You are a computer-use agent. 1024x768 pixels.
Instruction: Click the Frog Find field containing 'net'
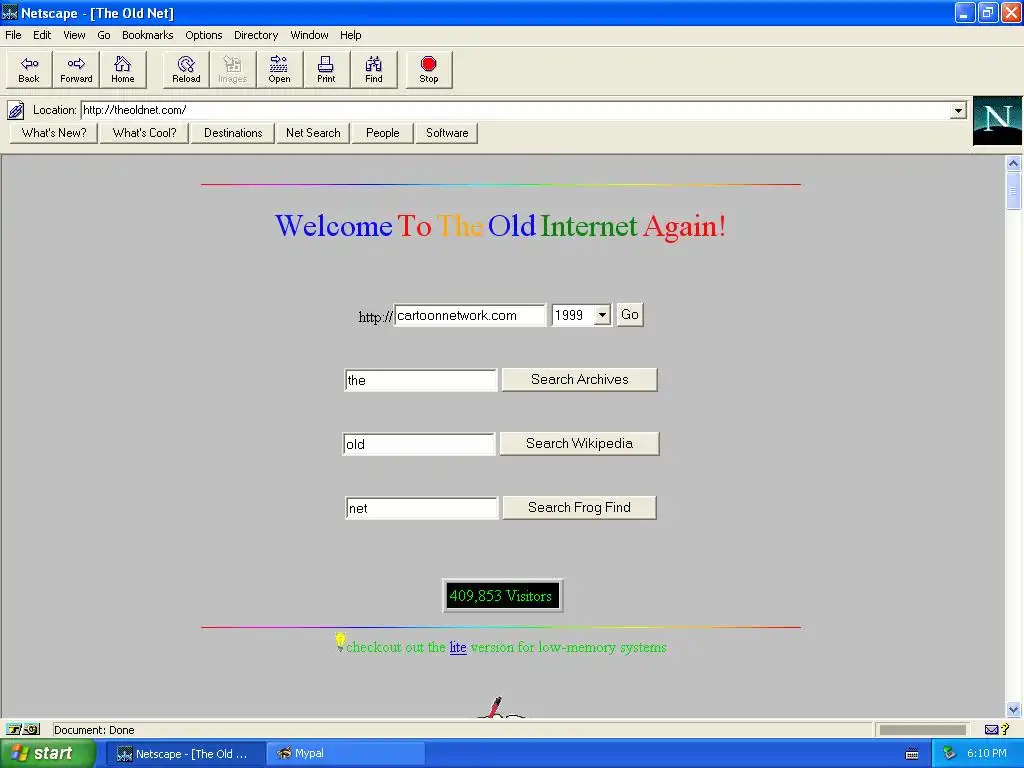[422, 508]
